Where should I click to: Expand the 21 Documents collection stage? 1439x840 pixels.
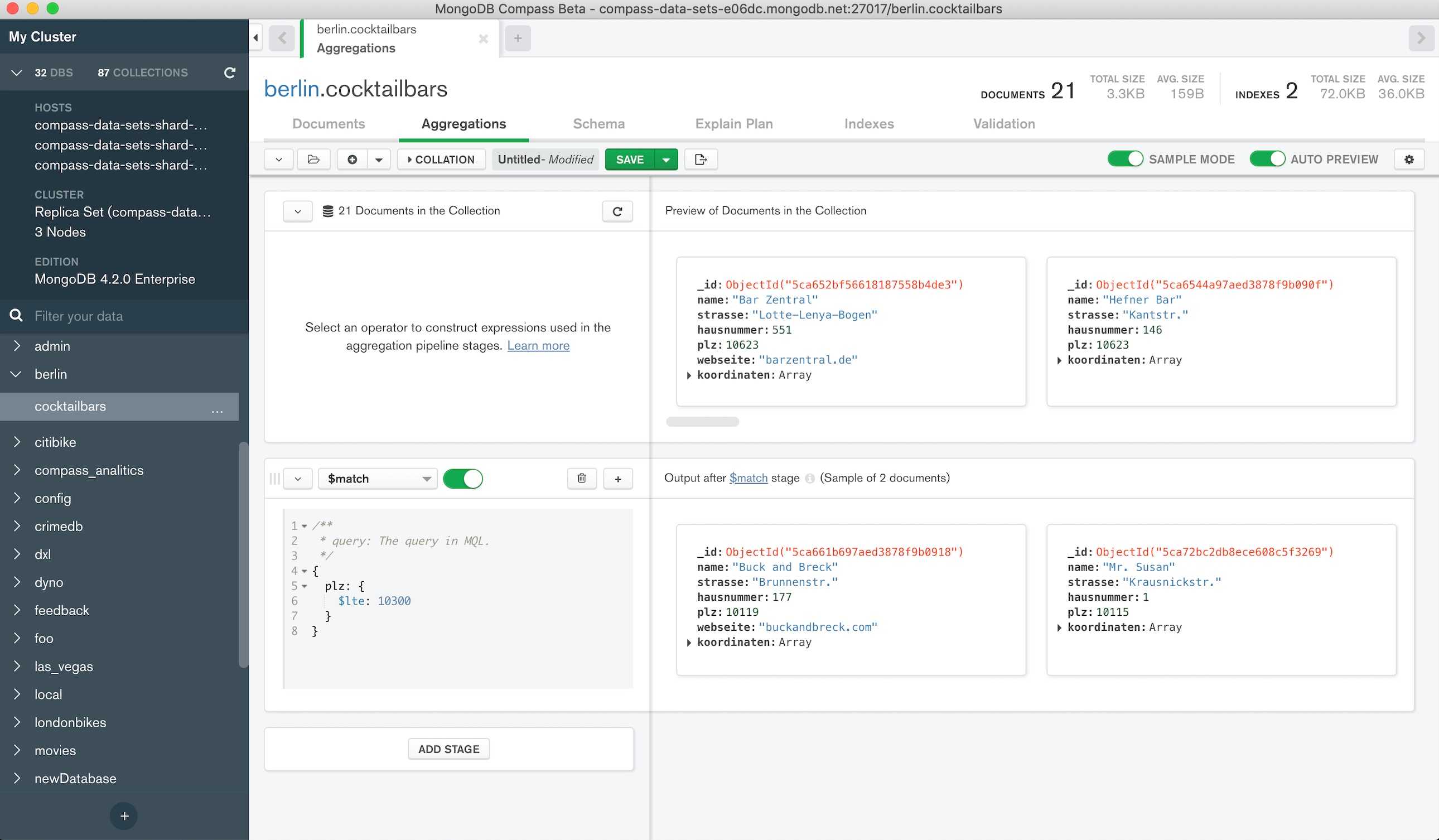tap(296, 211)
